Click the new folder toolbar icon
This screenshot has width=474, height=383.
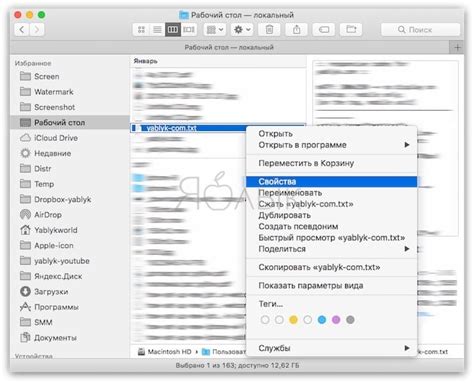351,30
